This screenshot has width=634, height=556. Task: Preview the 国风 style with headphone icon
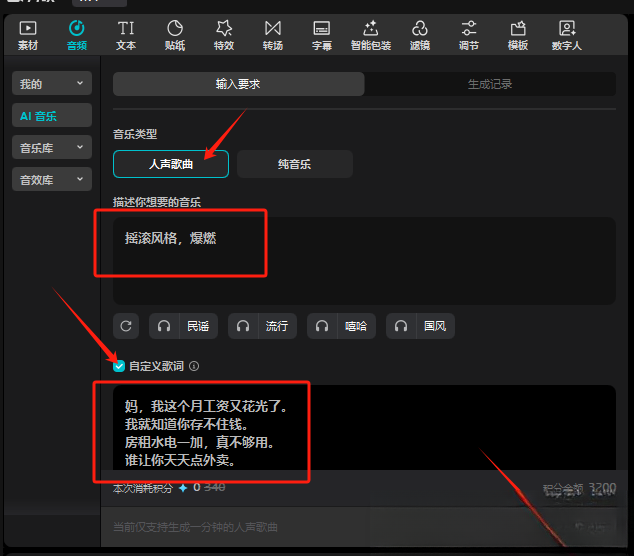tap(401, 326)
